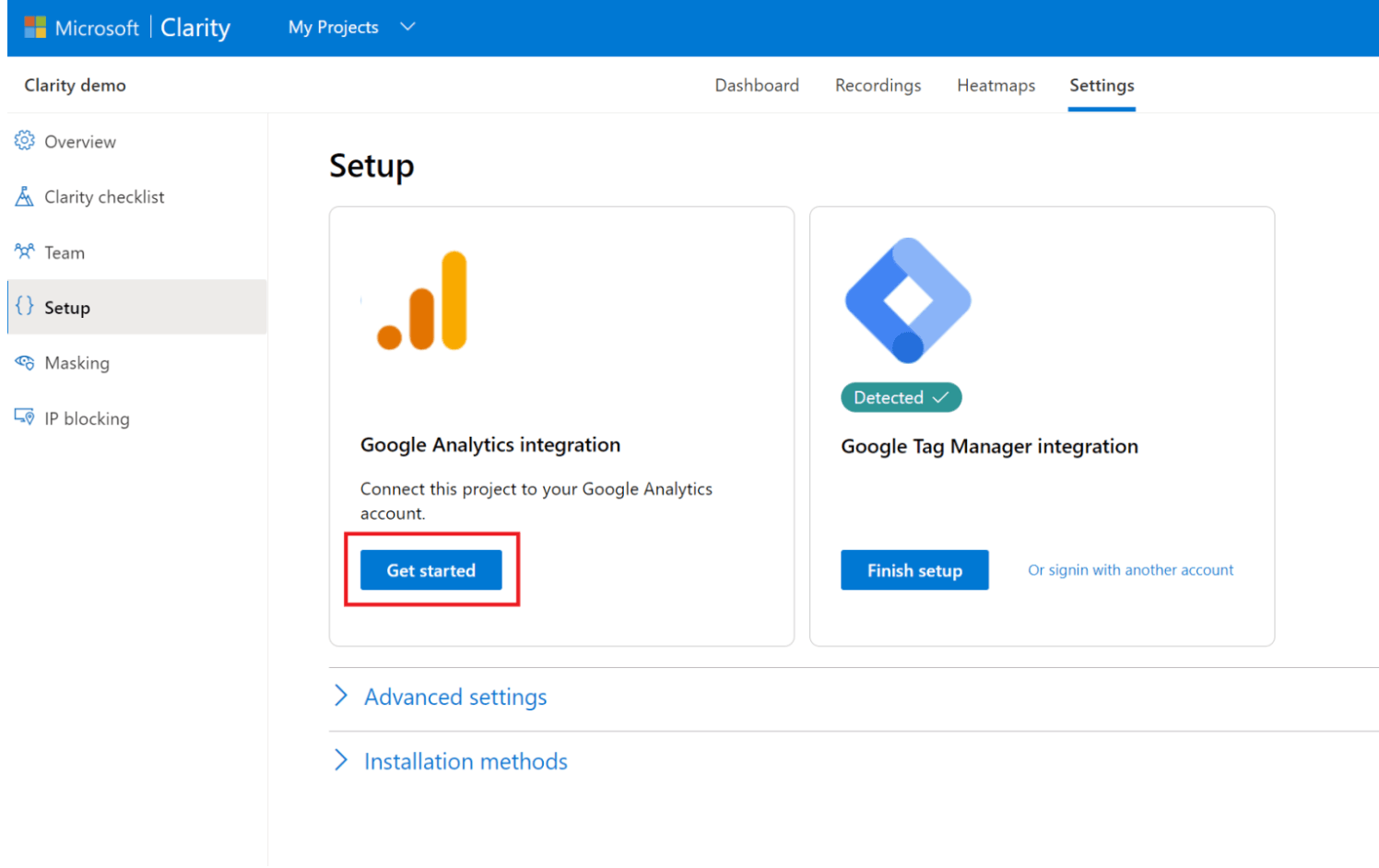Open the Heatmaps view

click(x=996, y=85)
